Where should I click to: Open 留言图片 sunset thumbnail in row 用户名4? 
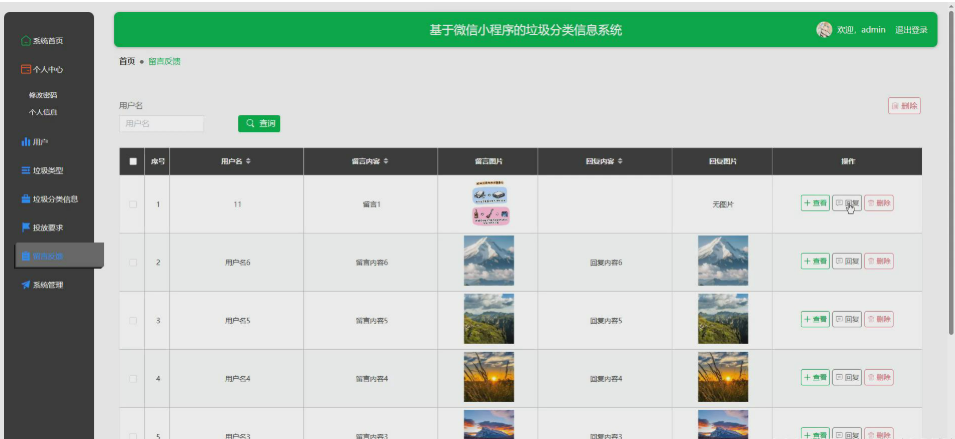pos(488,377)
